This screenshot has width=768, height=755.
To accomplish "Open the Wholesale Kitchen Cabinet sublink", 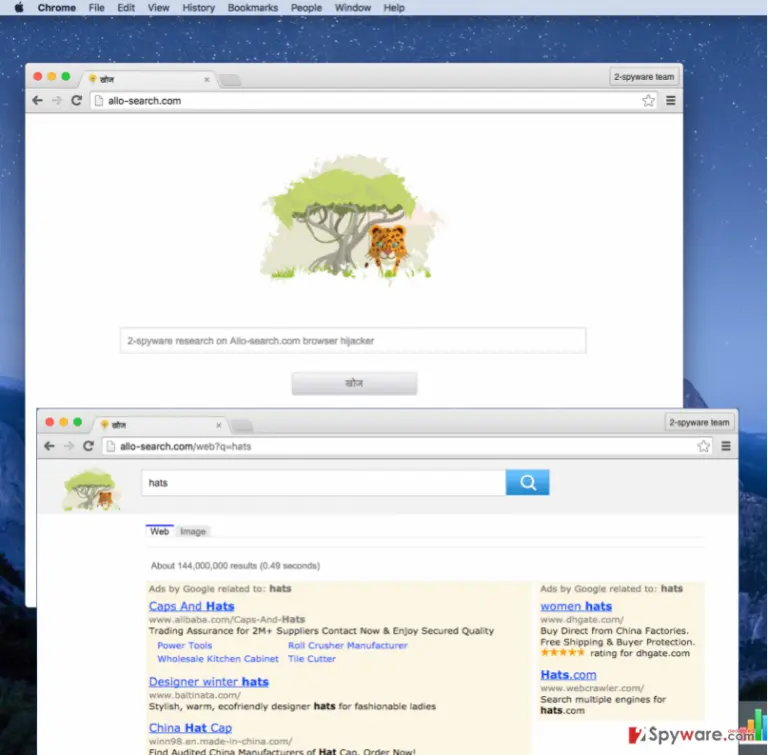I will (218, 658).
